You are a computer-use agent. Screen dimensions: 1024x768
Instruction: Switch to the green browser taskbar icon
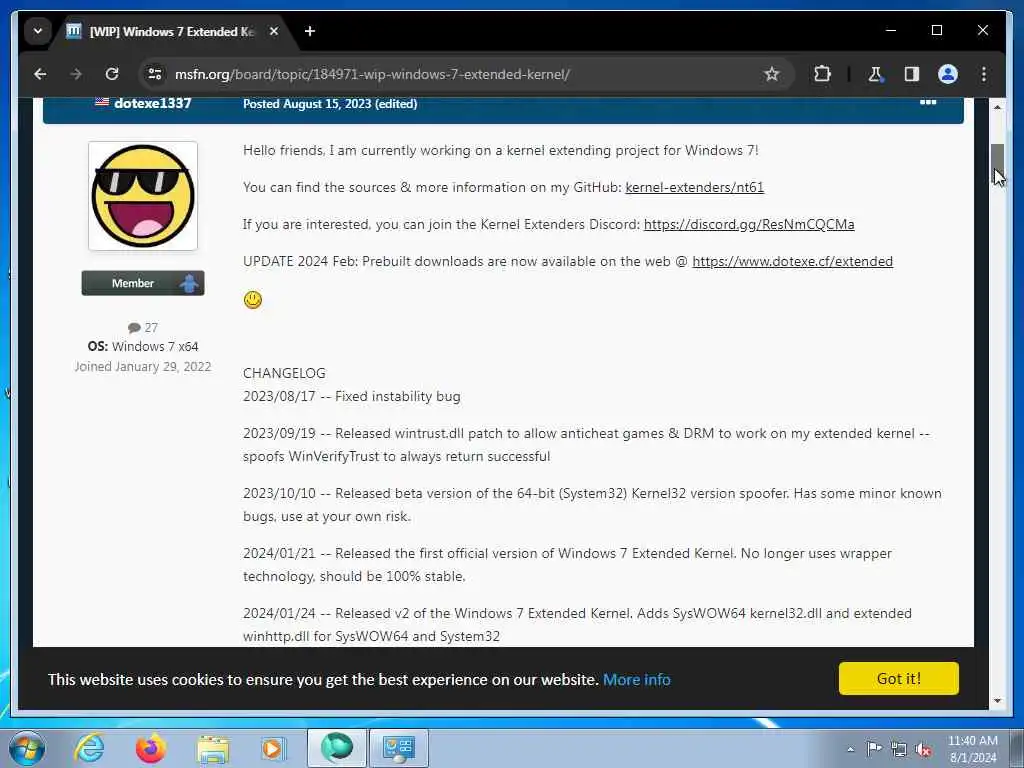point(336,748)
